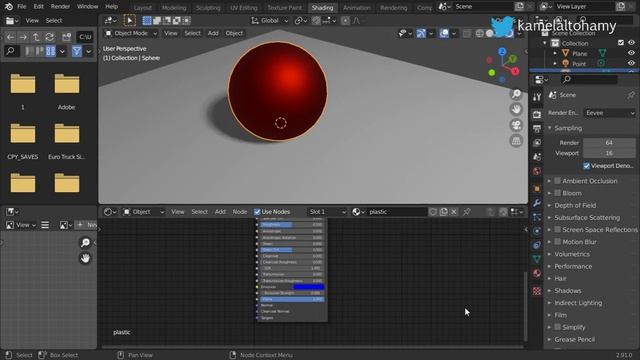
Task: Open the Texture properties checker tab
Action: coord(537,291)
